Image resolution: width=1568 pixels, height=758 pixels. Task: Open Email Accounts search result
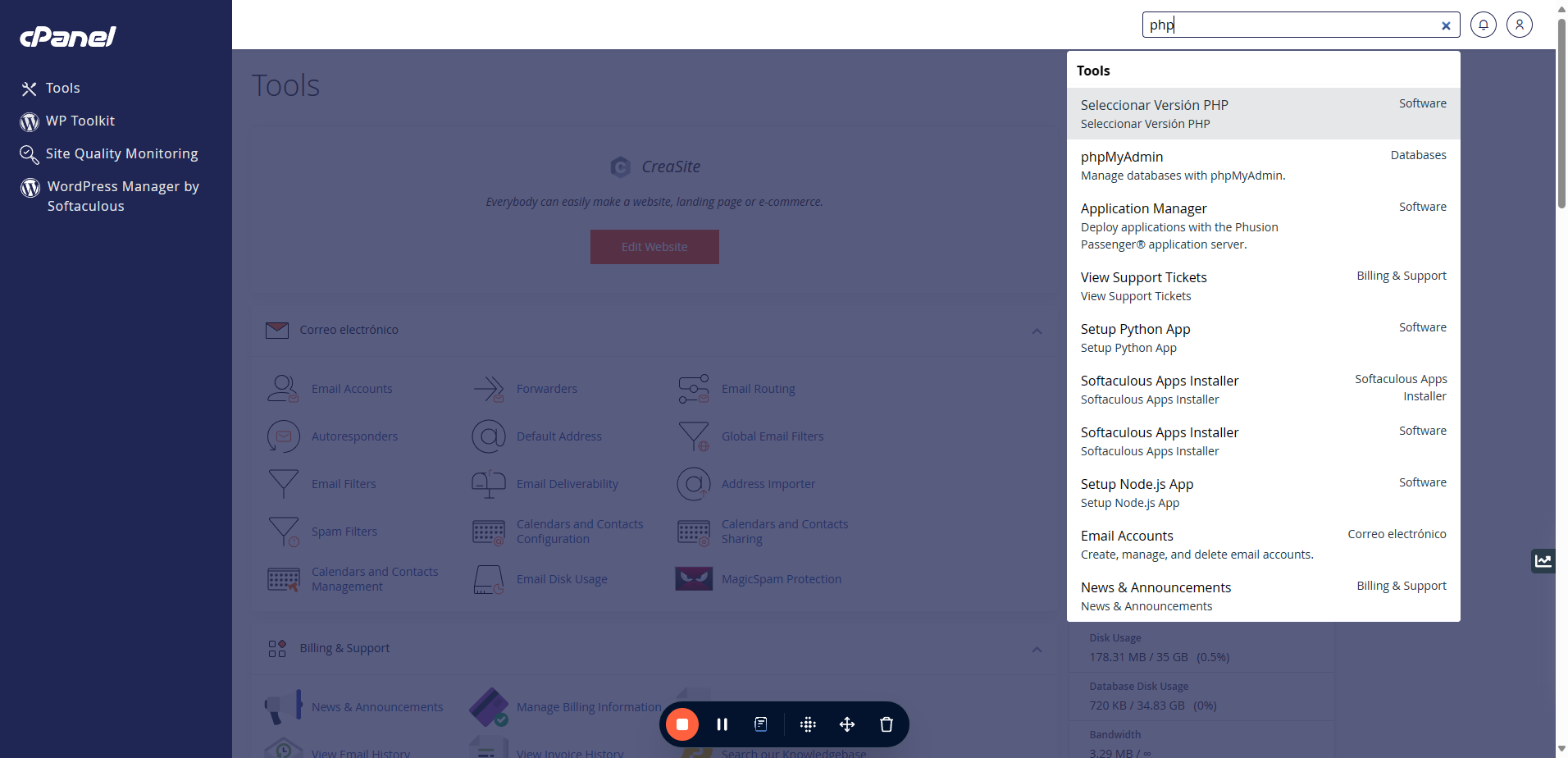point(1263,544)
